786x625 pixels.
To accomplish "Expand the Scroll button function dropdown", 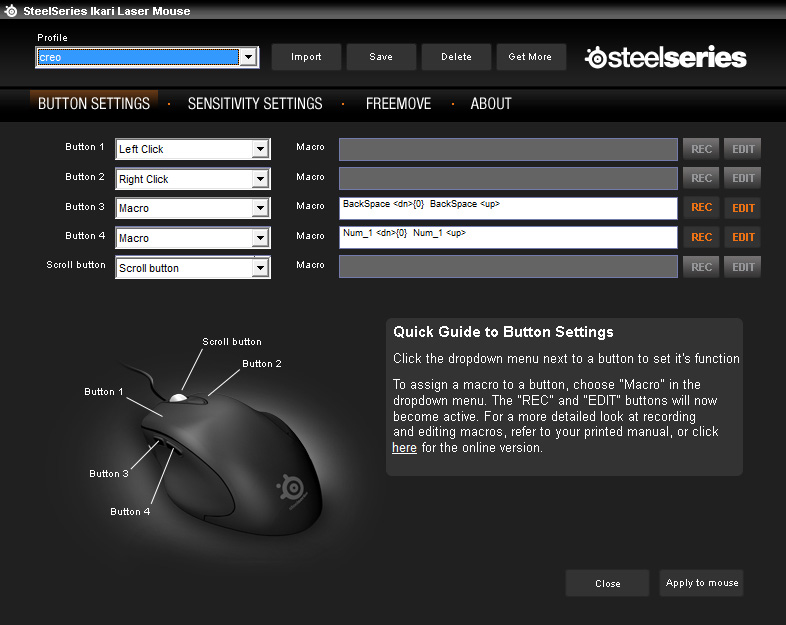I will (260, 268).
